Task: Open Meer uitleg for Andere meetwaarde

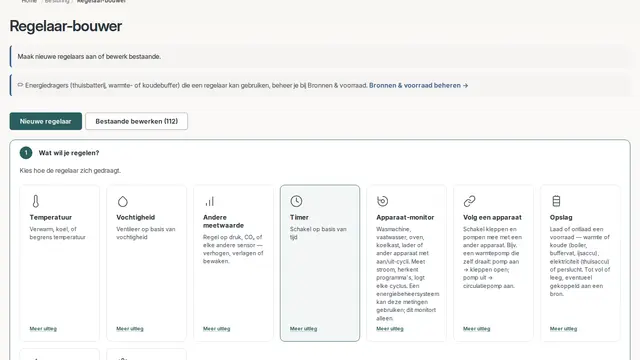Action: 217,329
